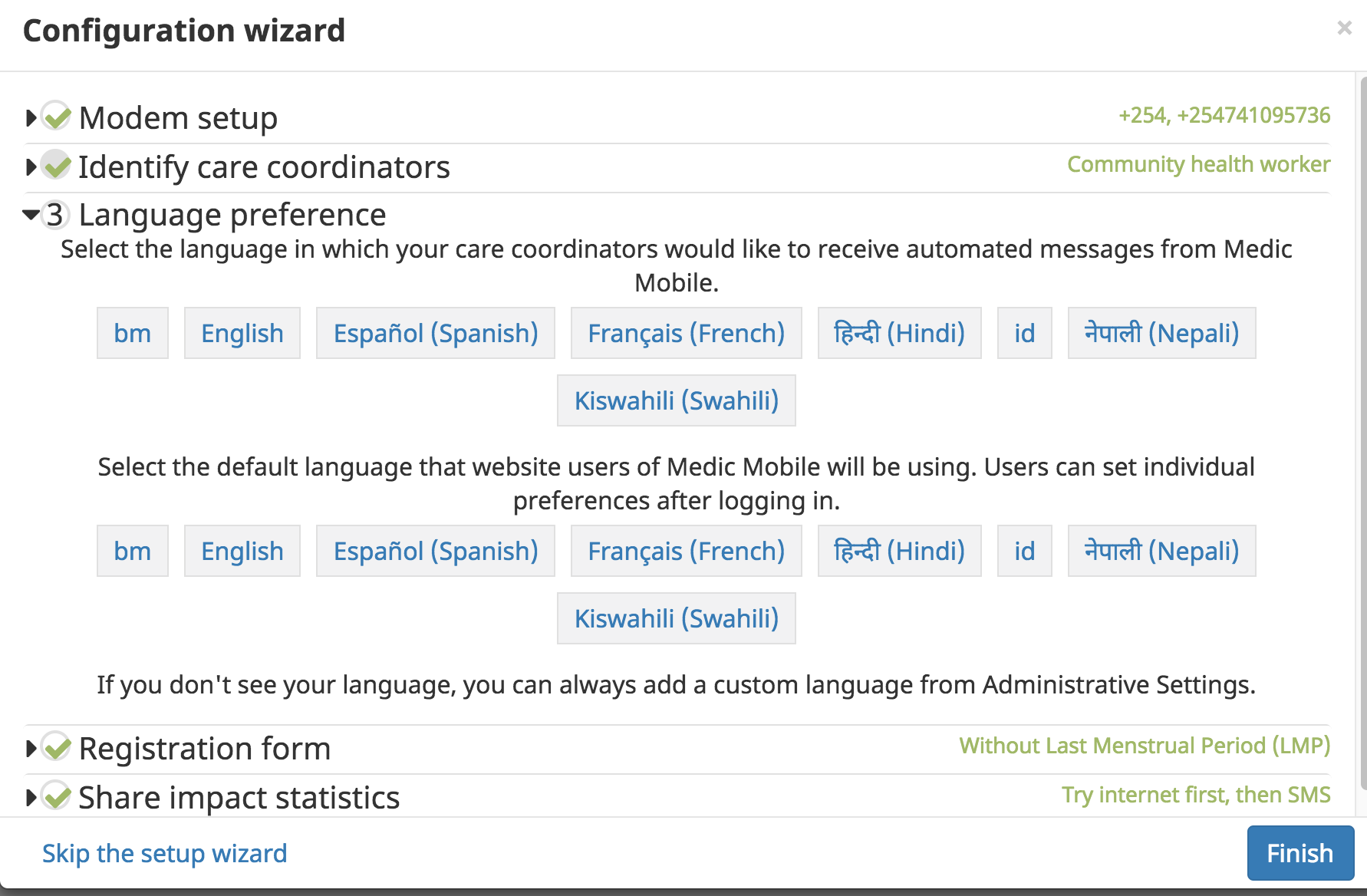The image size is (1367, 896).
Task: Click the checkmark icon for Share impact statistics
Action: 54,797
